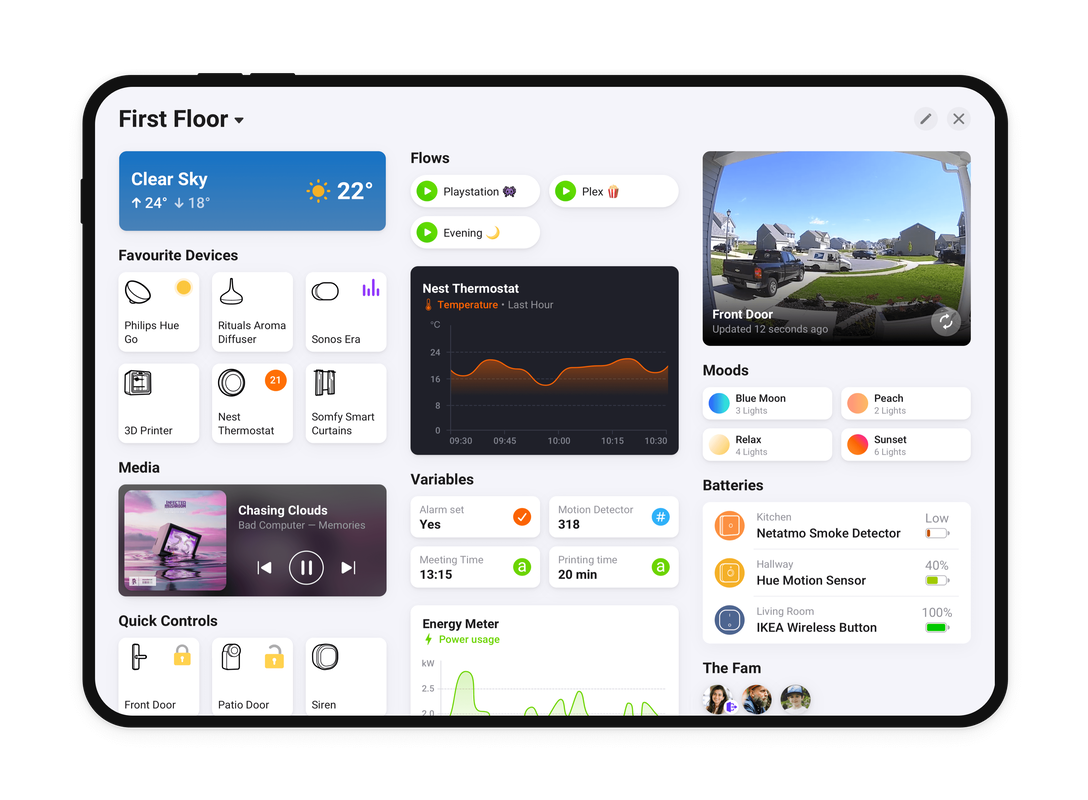1088x800 pixels.
Task: Select the bearded man's avatar in The Fam
Action: click(x=756, y=699)
